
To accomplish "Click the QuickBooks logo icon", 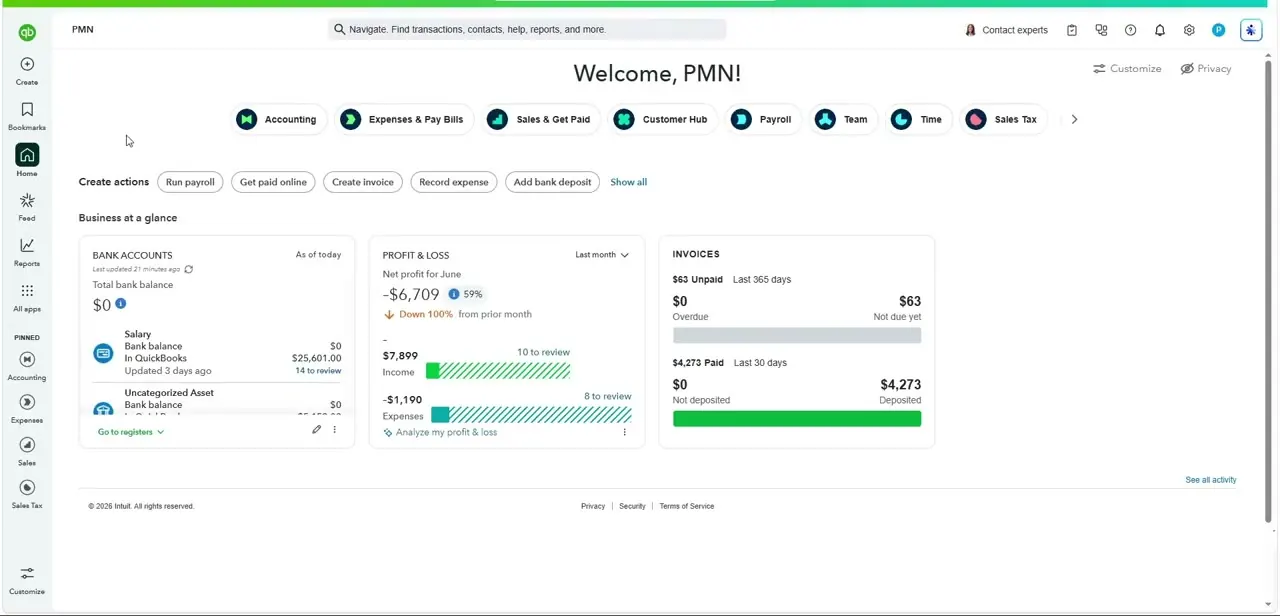I will [27, 33].
